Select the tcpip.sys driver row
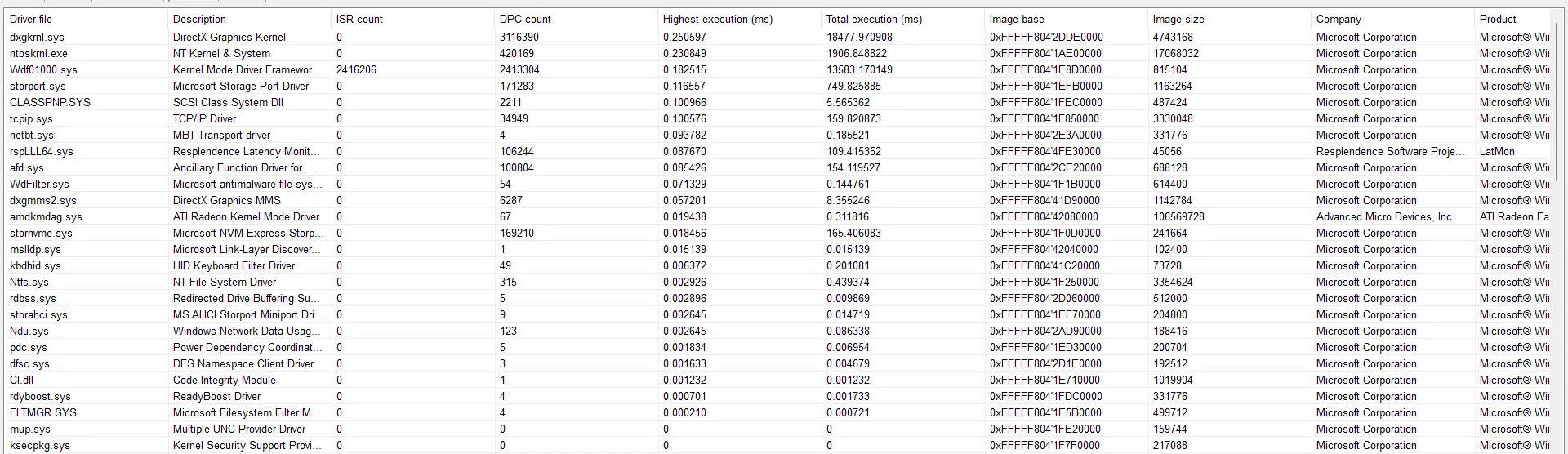The width and height of the screenshot is (1568, 454). click(777, 118)
